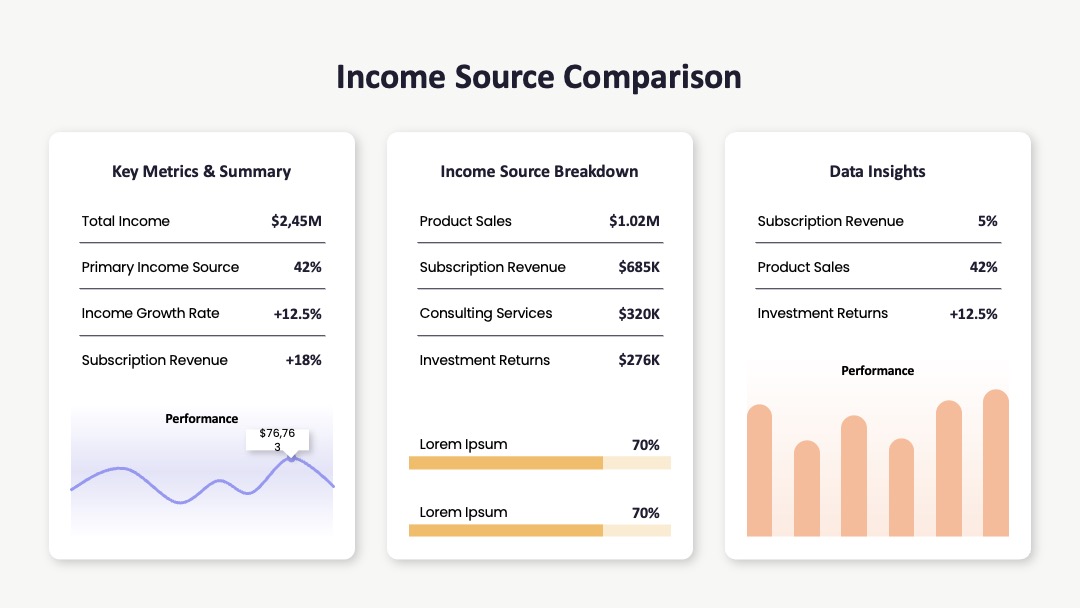
Task: Click Consulting Services row label
Action: point(486,313)
